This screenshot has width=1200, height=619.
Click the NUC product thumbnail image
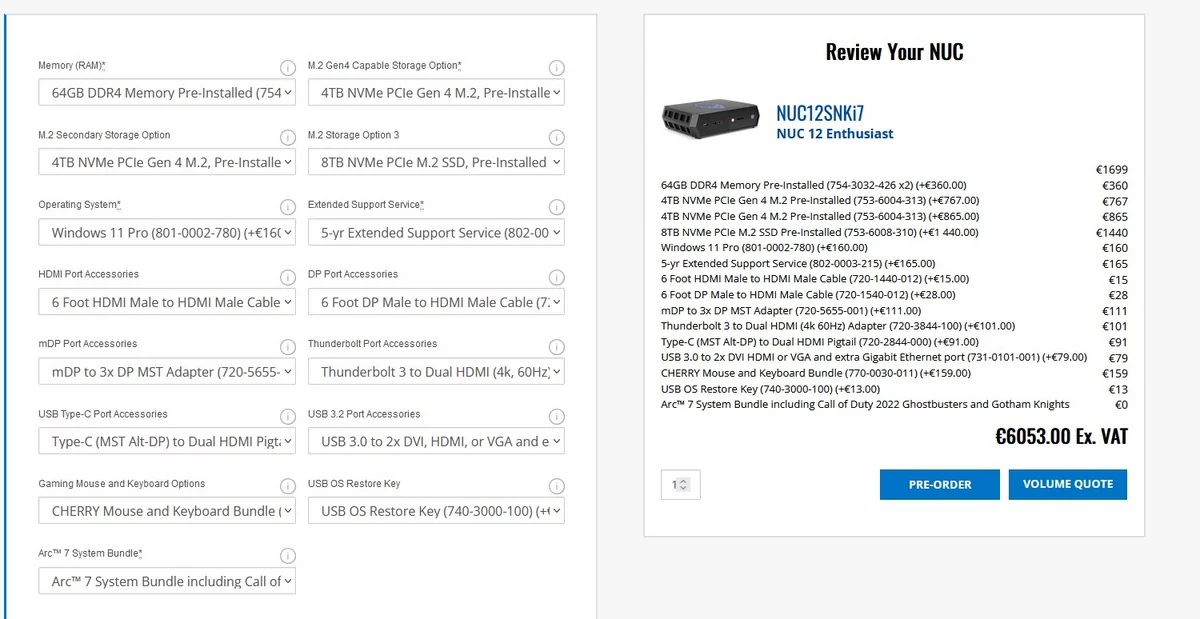click(712, 118)
